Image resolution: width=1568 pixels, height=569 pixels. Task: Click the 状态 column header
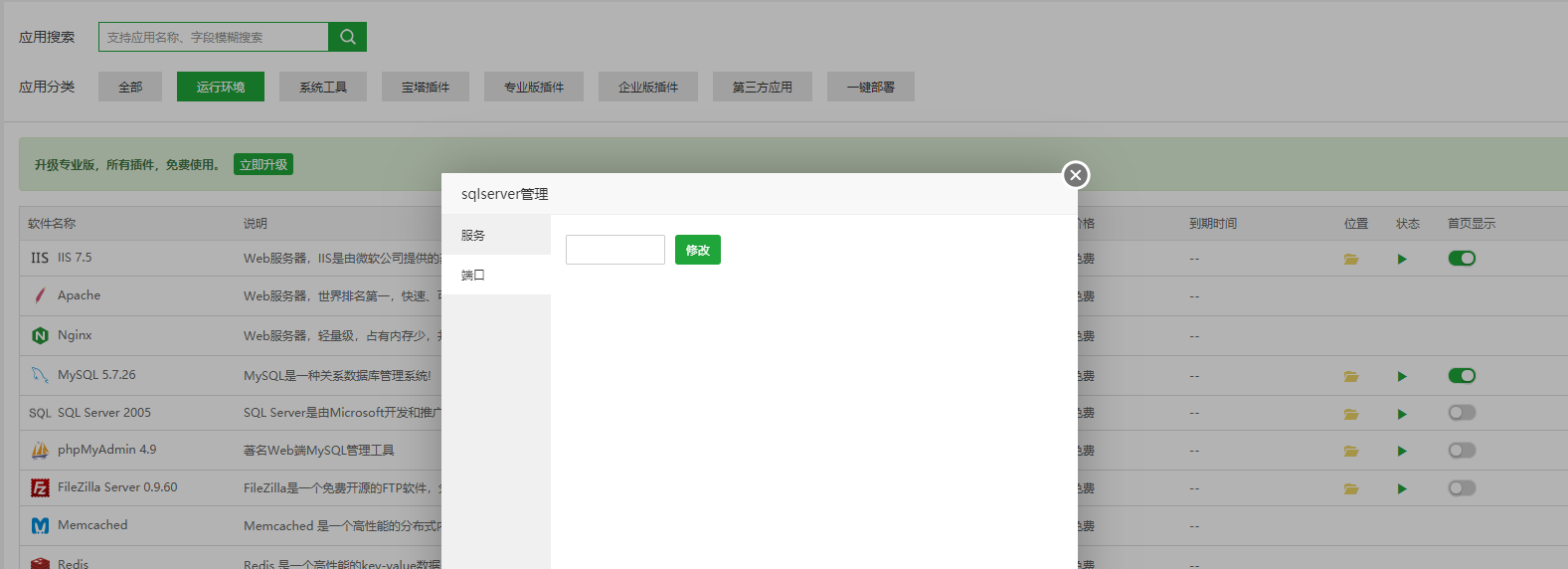pos(1408,224)
